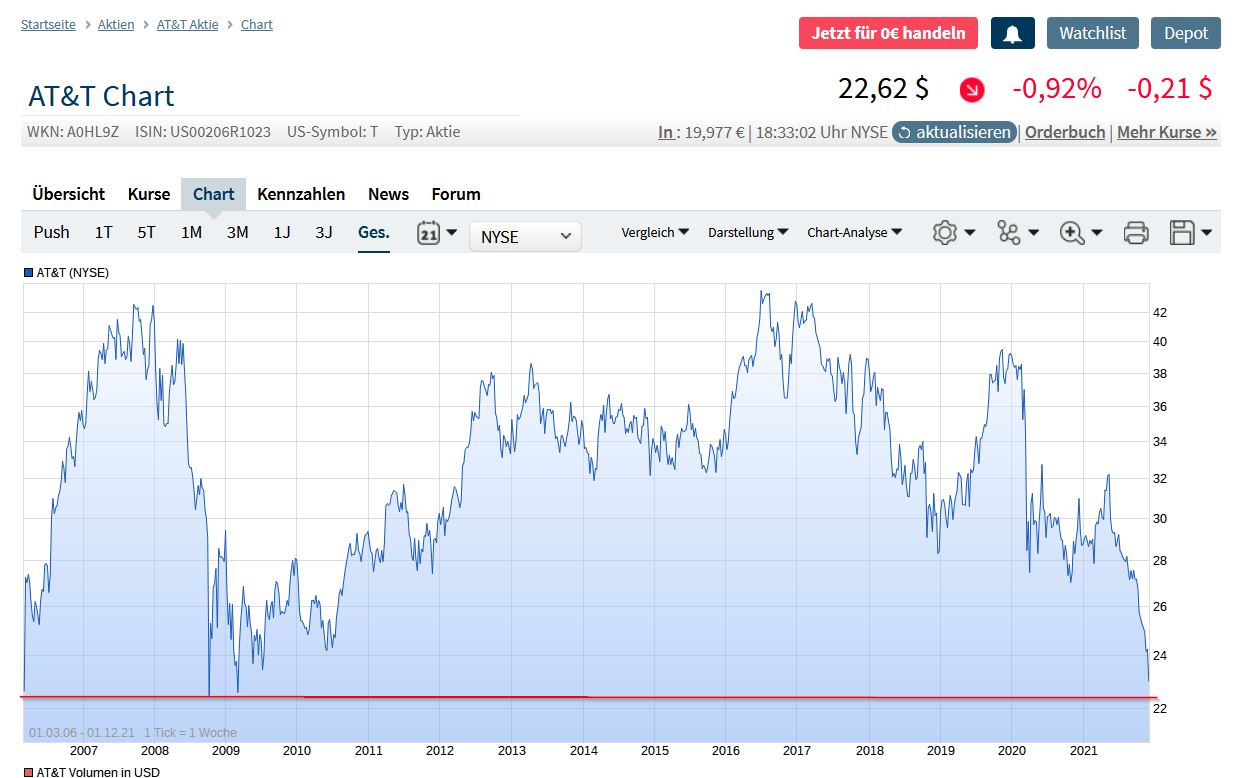Expand the arrow next to share icon
Screen dimensions: 1242x778
tap(1033, 233)
